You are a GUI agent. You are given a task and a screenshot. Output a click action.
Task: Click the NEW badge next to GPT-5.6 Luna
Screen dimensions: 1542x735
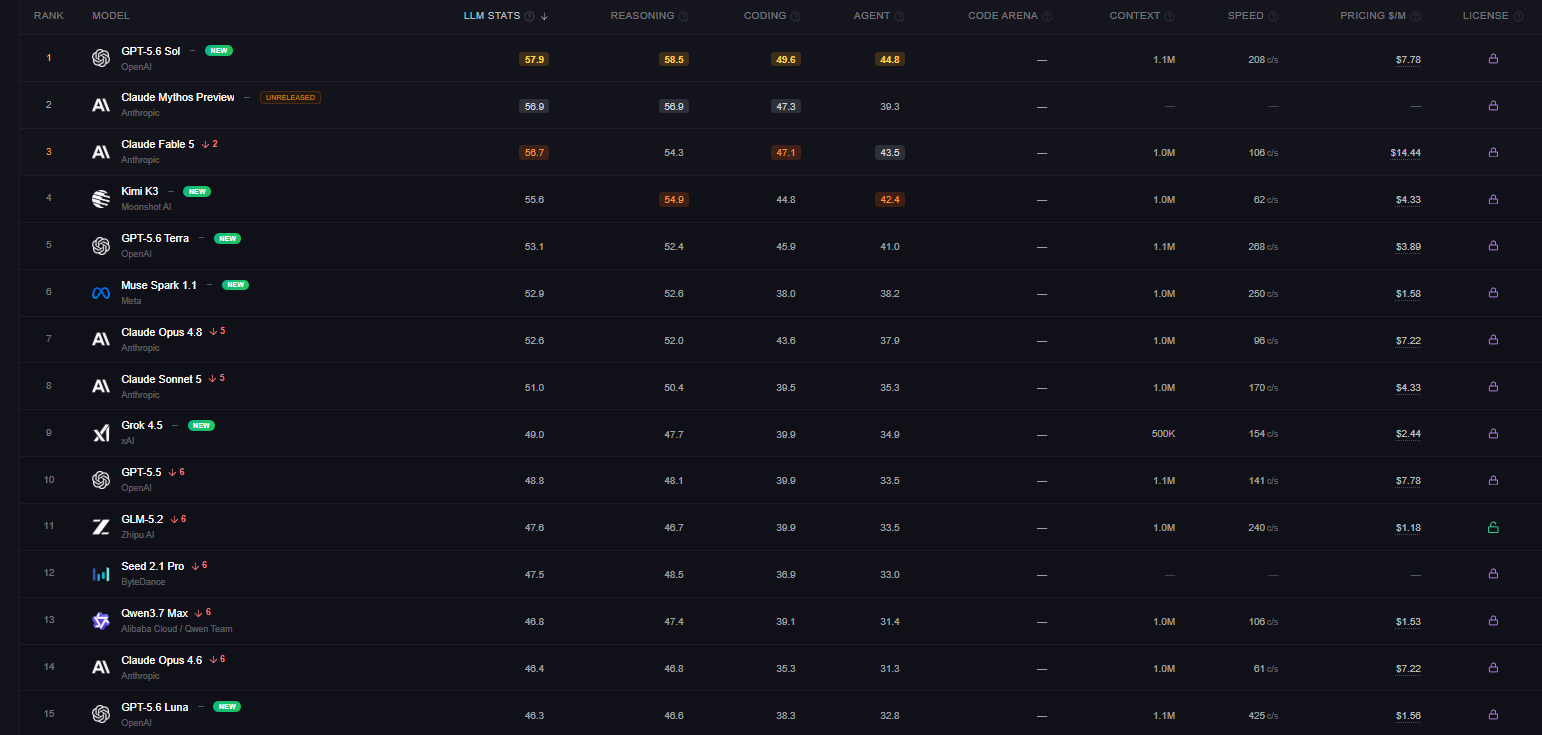(228, 707)
